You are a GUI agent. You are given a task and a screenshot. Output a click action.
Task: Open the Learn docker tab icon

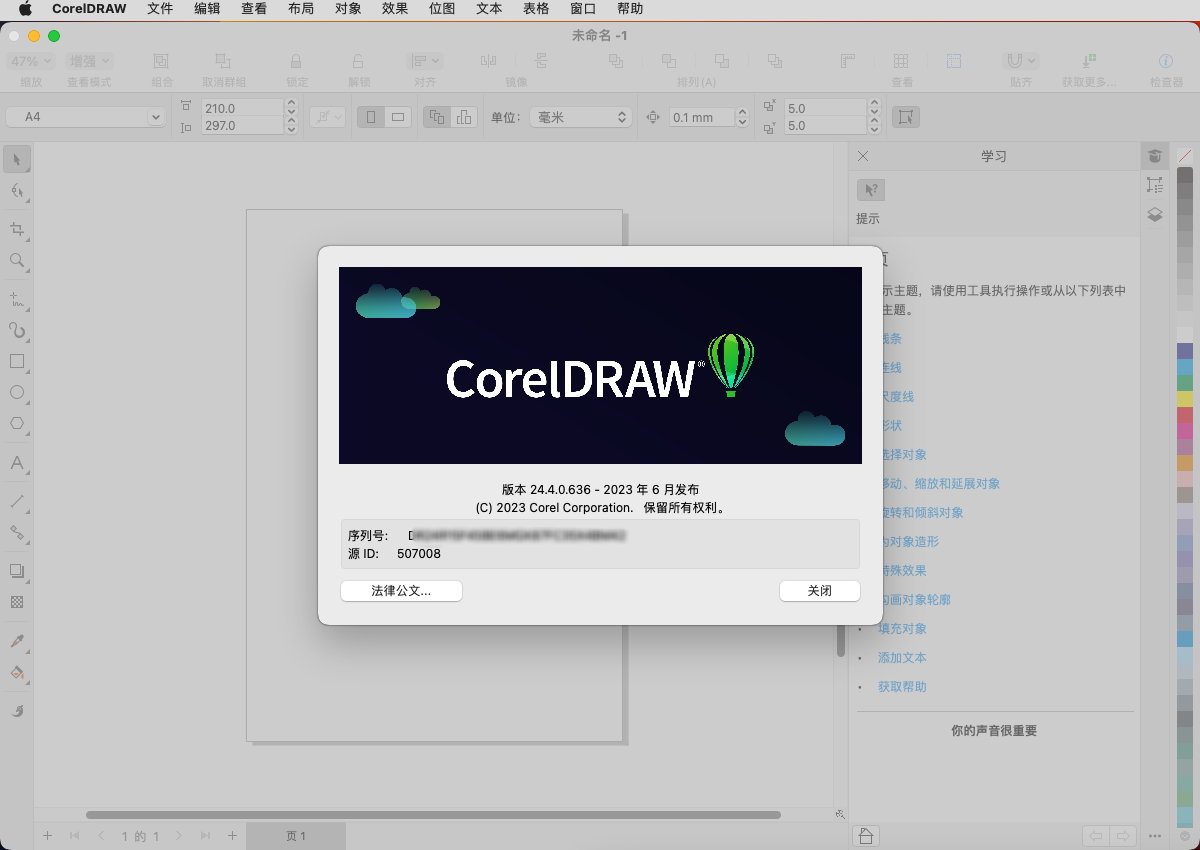click(1155, 156)
